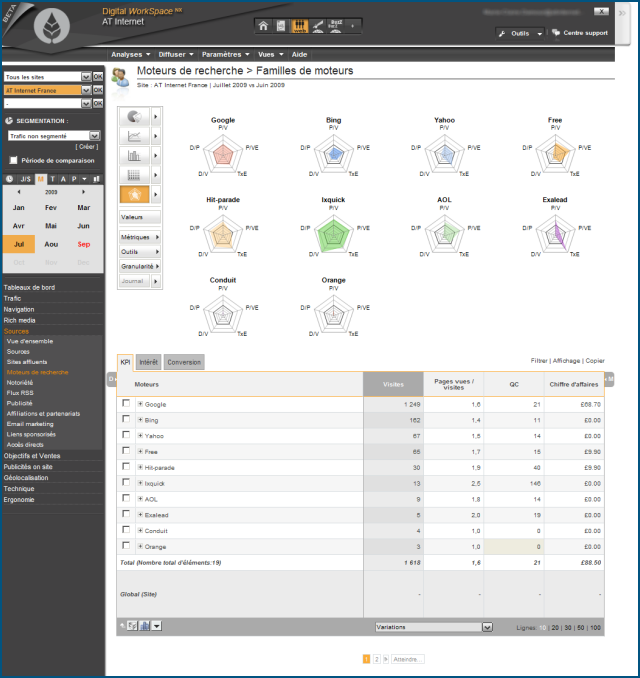The image size is (640, 678).
Task: Check the Orange row checkbox
Action: (x=126, y=545)
